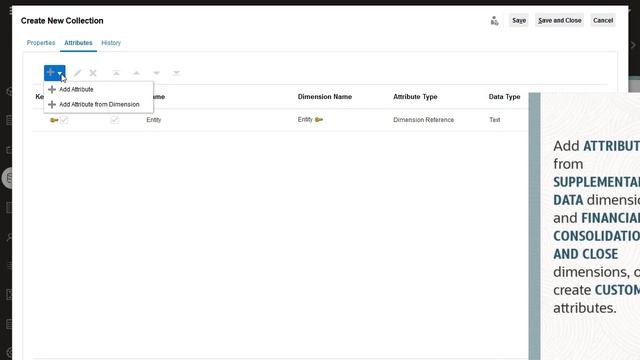
Task: Click the plus icon beside Add Attribute
Action: click(x=52, y=89)
